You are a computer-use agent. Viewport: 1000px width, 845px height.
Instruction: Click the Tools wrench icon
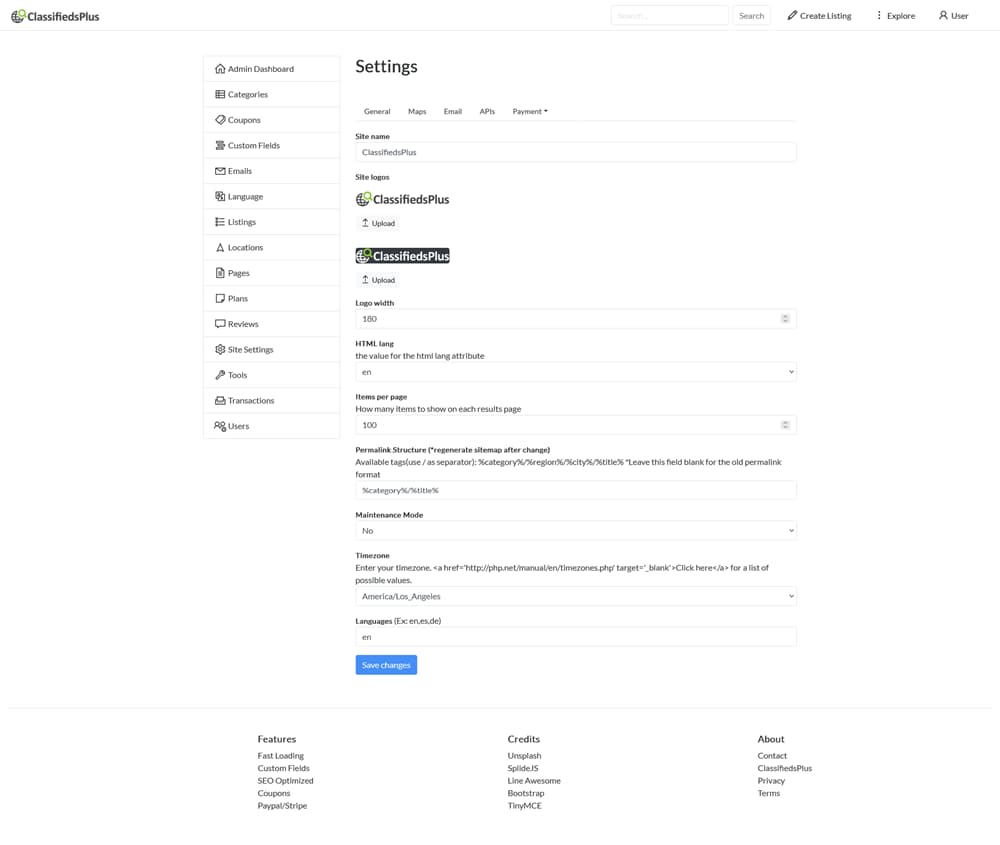click(x=220, y=375)
